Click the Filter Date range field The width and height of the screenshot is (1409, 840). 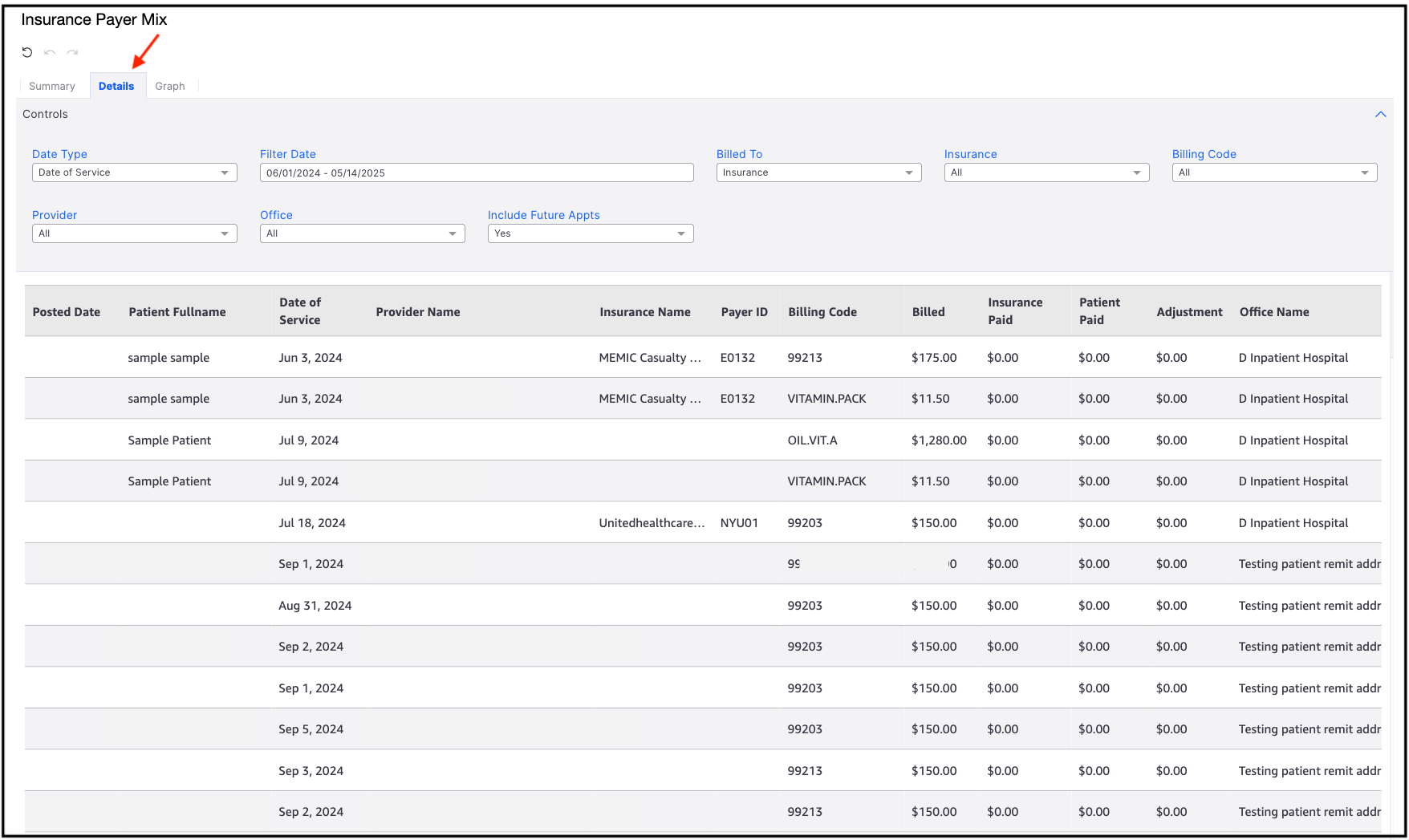click(x=476, y=172)
